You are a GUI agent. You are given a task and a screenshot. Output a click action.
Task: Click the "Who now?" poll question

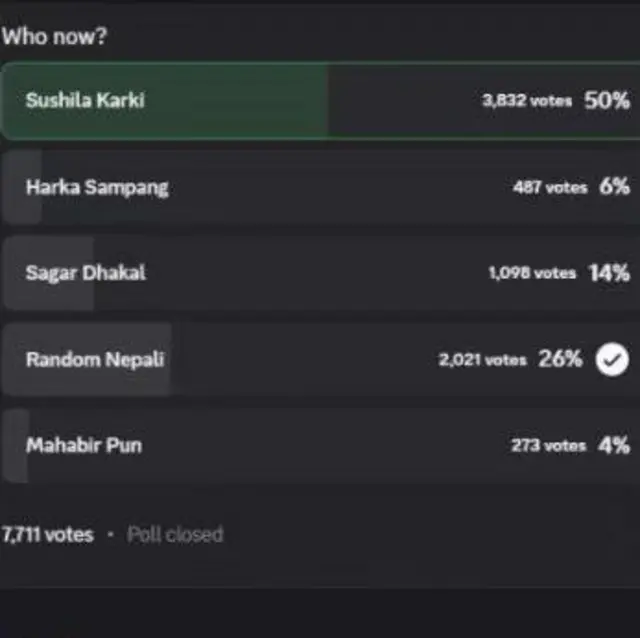pyautogui.click(x=54, y=37)
